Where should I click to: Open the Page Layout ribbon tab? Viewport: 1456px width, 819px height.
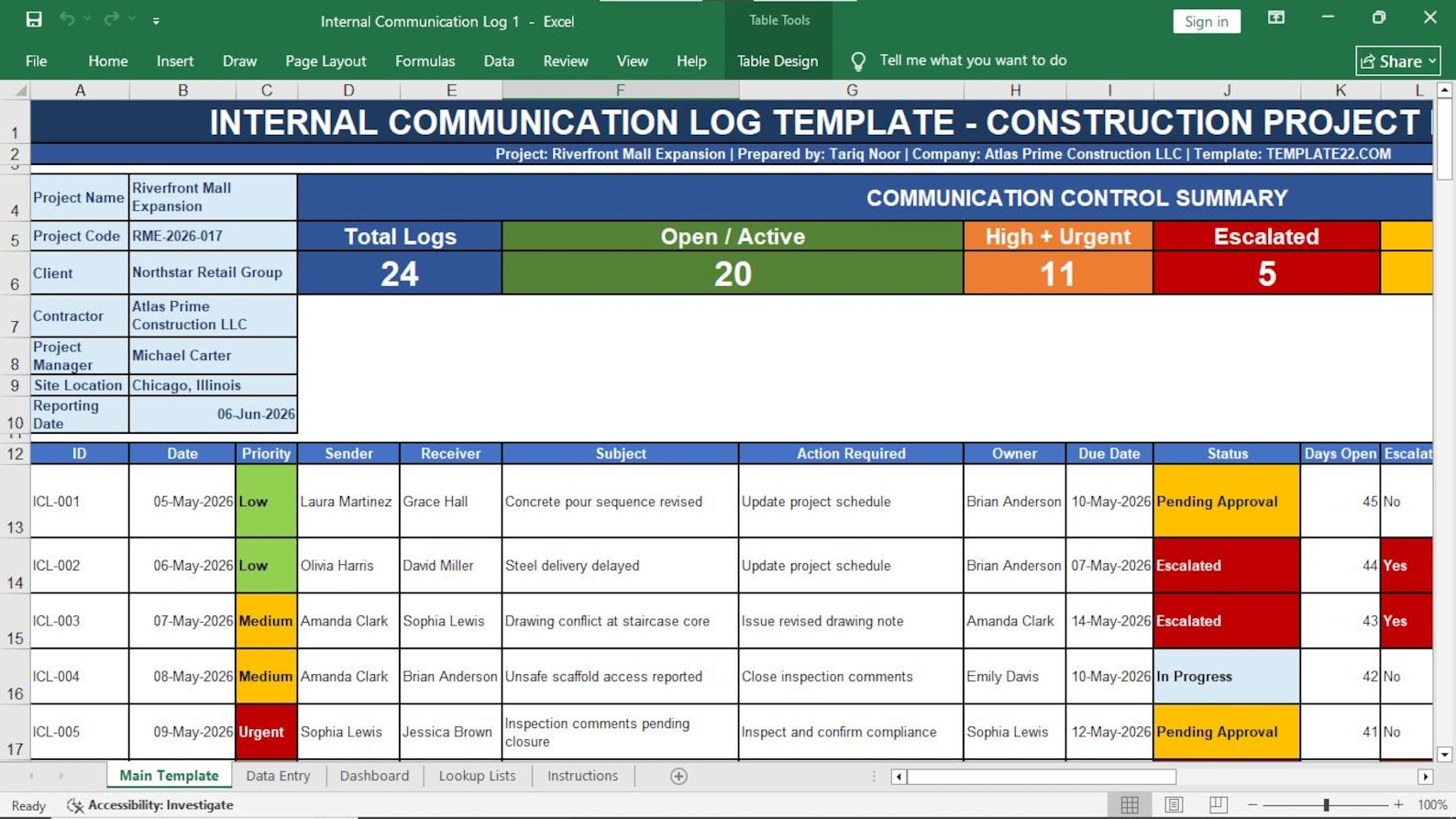coord(325,61)
